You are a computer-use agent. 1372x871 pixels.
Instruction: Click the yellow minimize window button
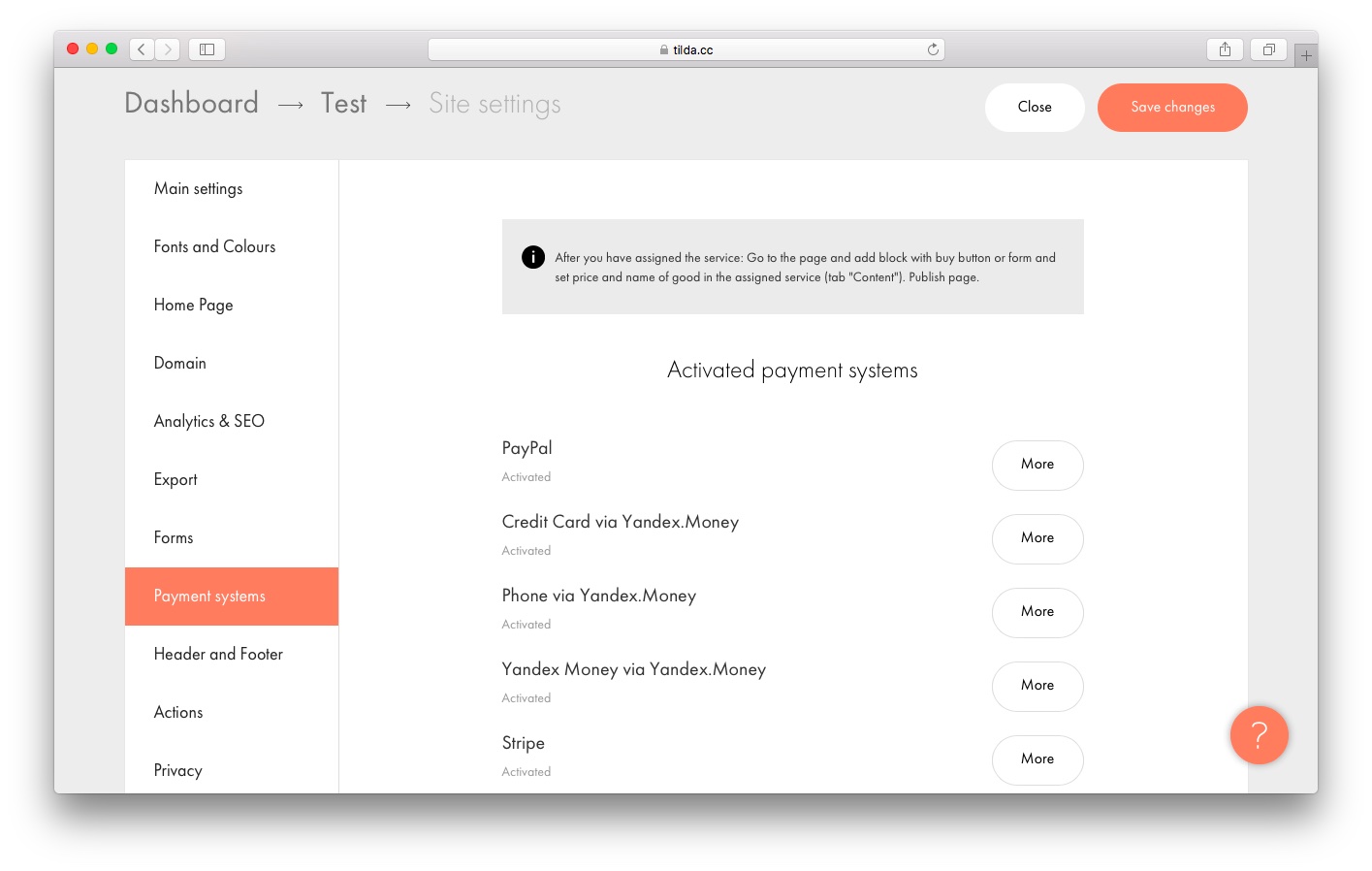[x=92, y=48]
